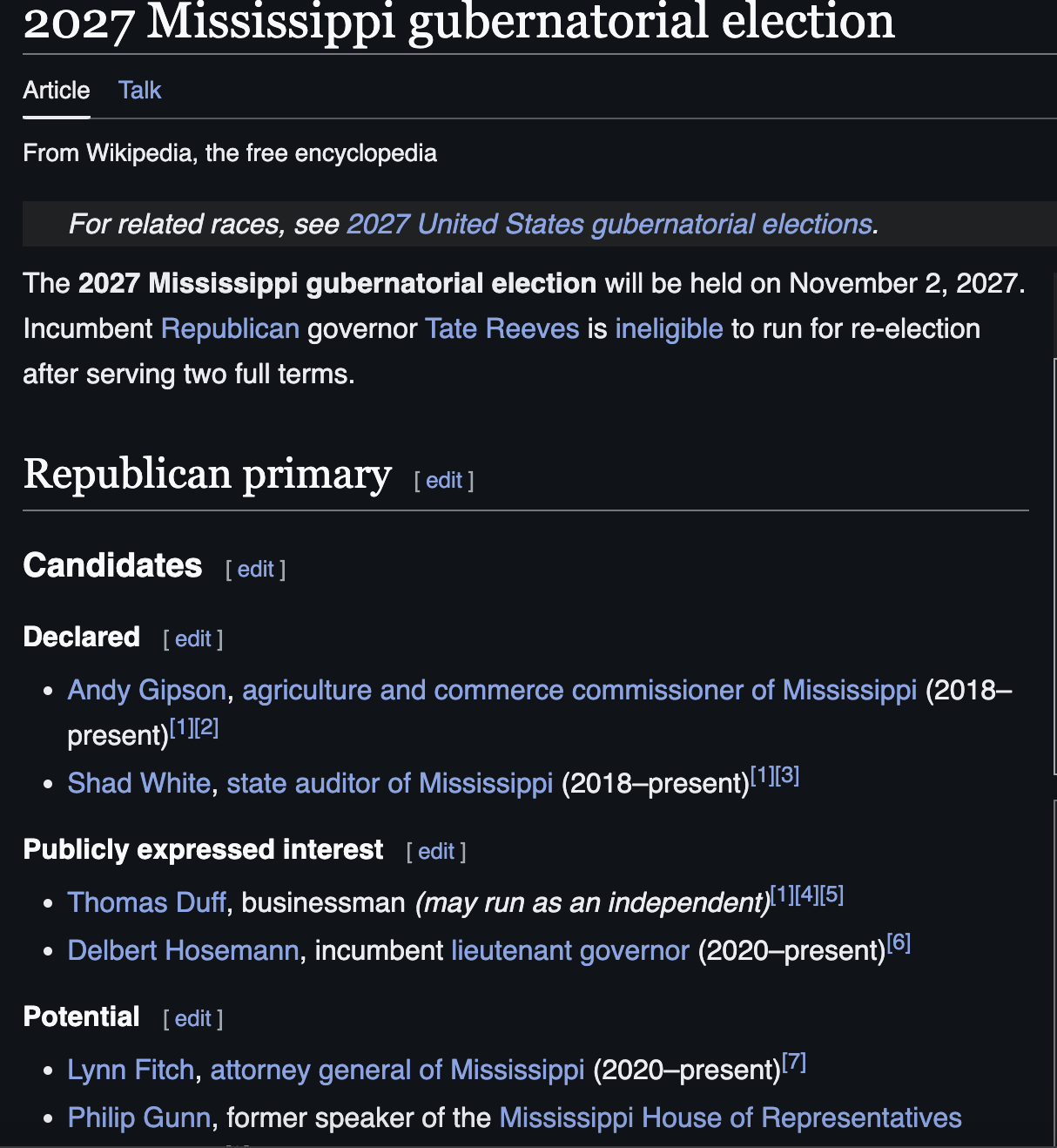Select the Article tab
This screenshot has width=1057, height=1148.
(x=57, y=91)
